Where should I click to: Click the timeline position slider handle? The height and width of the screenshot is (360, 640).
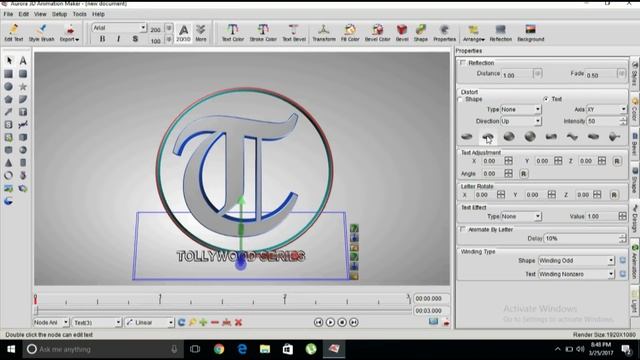pyautogui.click(x=36, y=311)
